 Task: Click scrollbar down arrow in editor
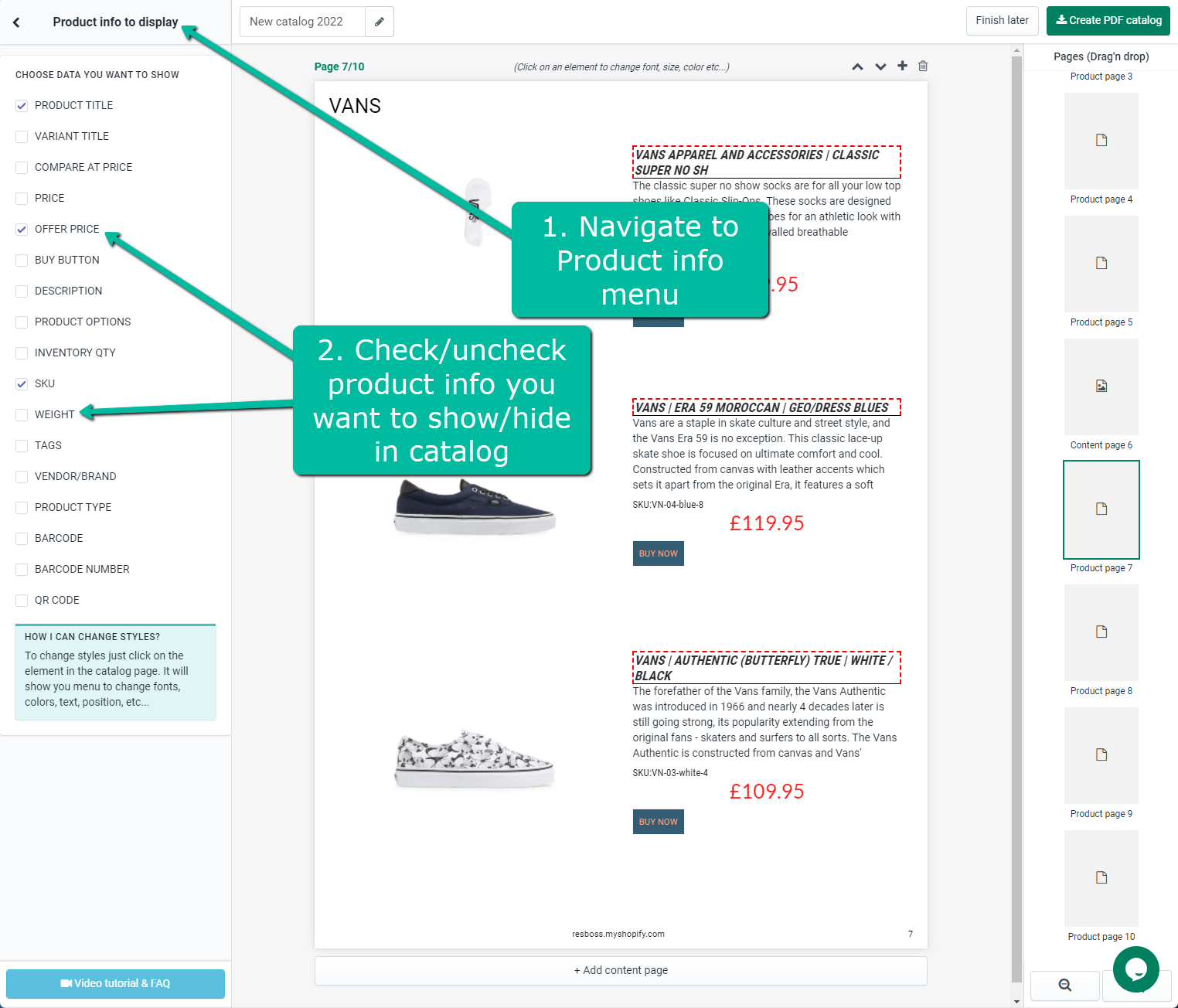[x=1016, y=1002]
